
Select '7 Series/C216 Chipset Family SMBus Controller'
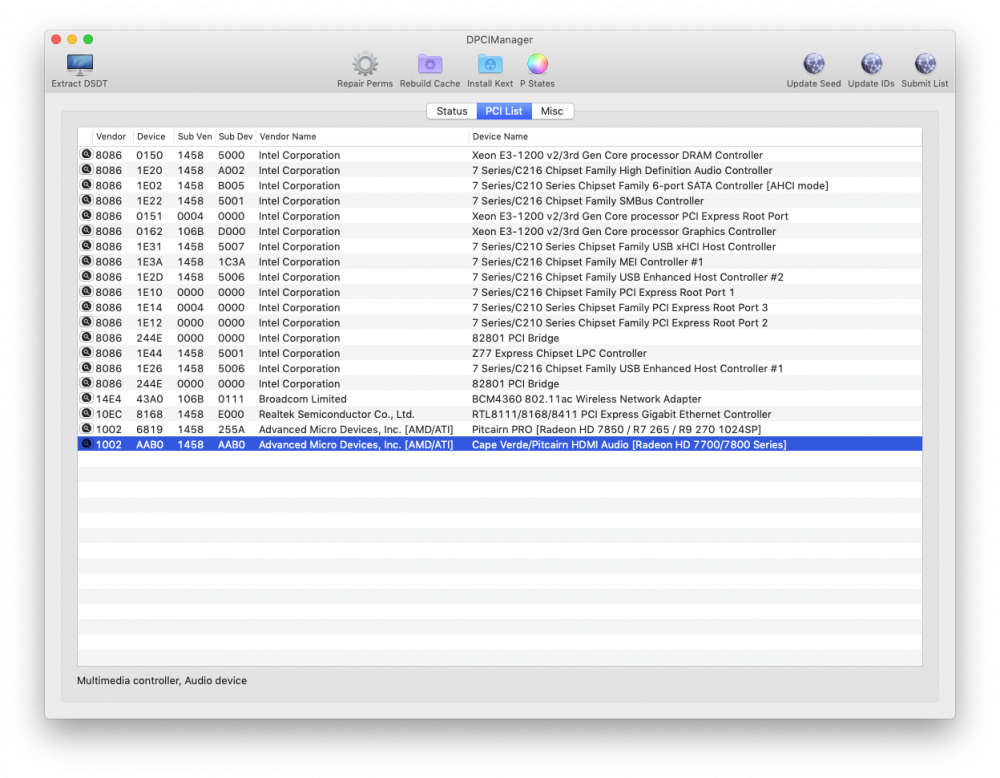point(587,201)
